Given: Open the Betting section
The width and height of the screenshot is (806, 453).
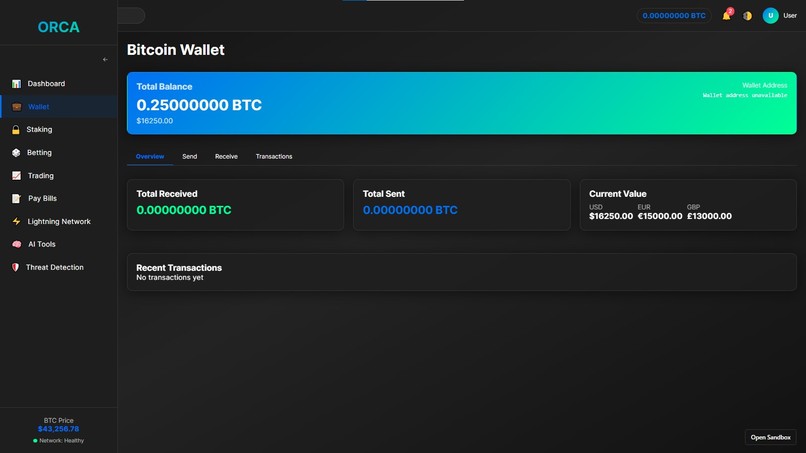Looking at the screenshot, I should (59, 153).
